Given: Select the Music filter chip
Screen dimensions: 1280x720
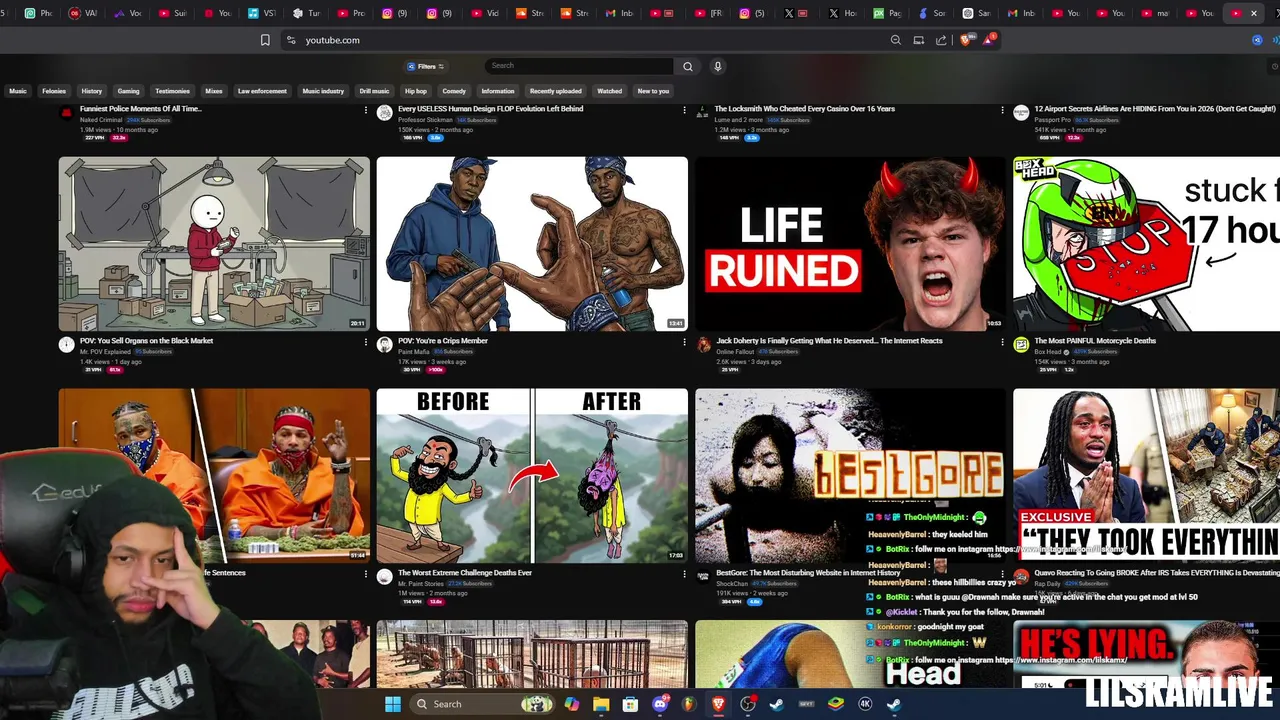Looking at the screenshot, I should tap(18, 91).
